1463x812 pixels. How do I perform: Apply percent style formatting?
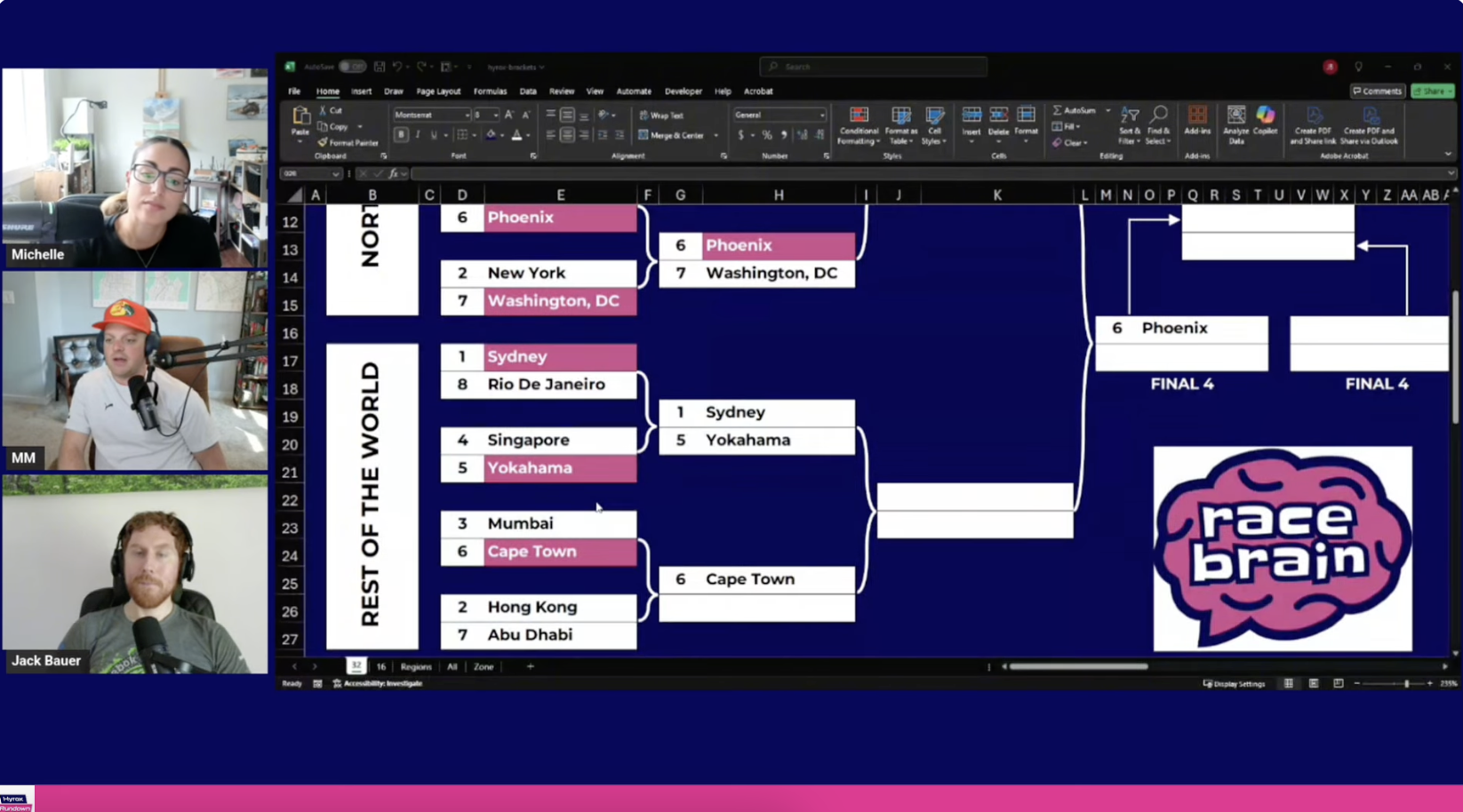pyautogui.click(x=767, y=135)
